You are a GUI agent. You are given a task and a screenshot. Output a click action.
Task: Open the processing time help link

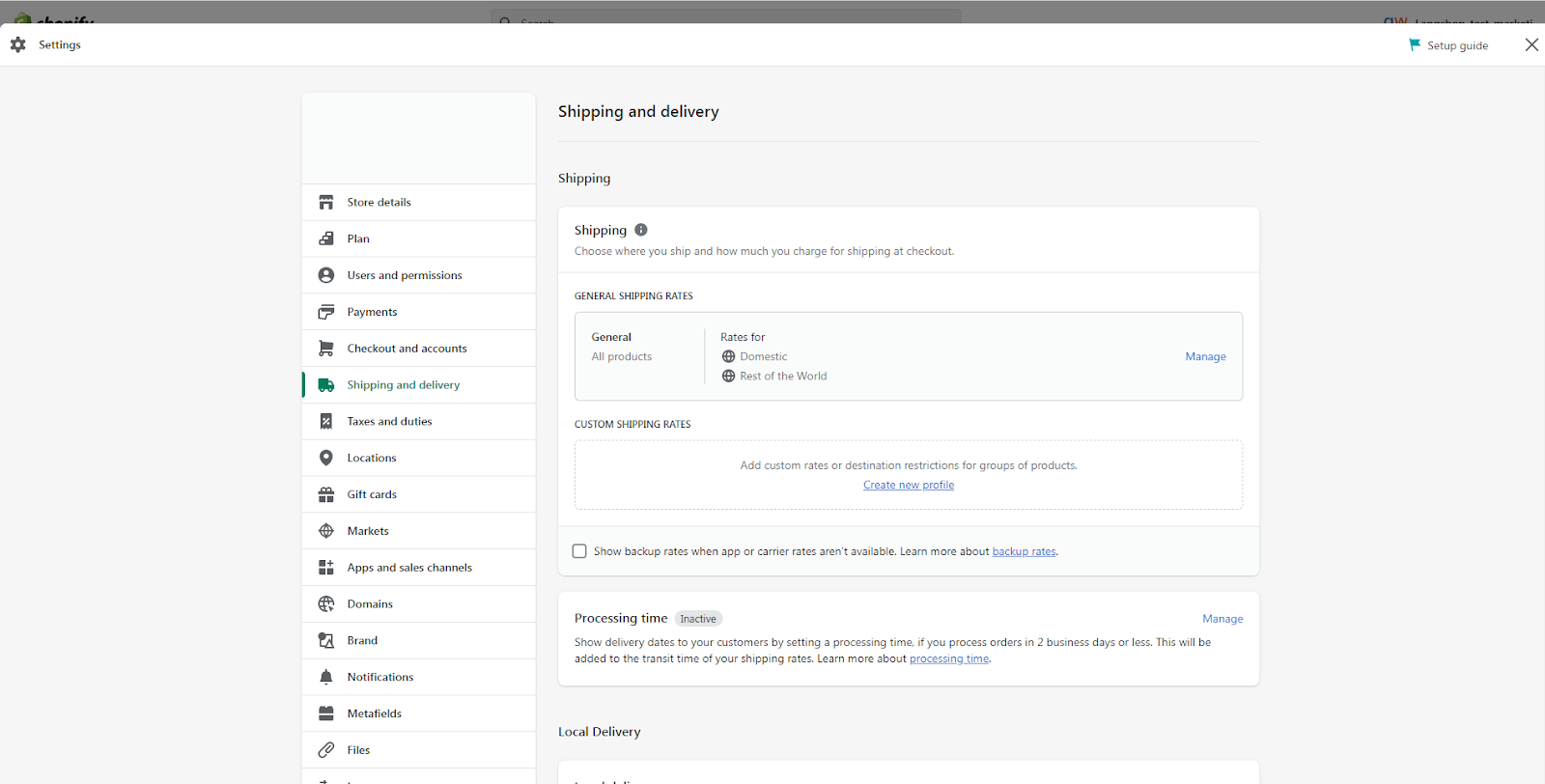coord(949,658)
